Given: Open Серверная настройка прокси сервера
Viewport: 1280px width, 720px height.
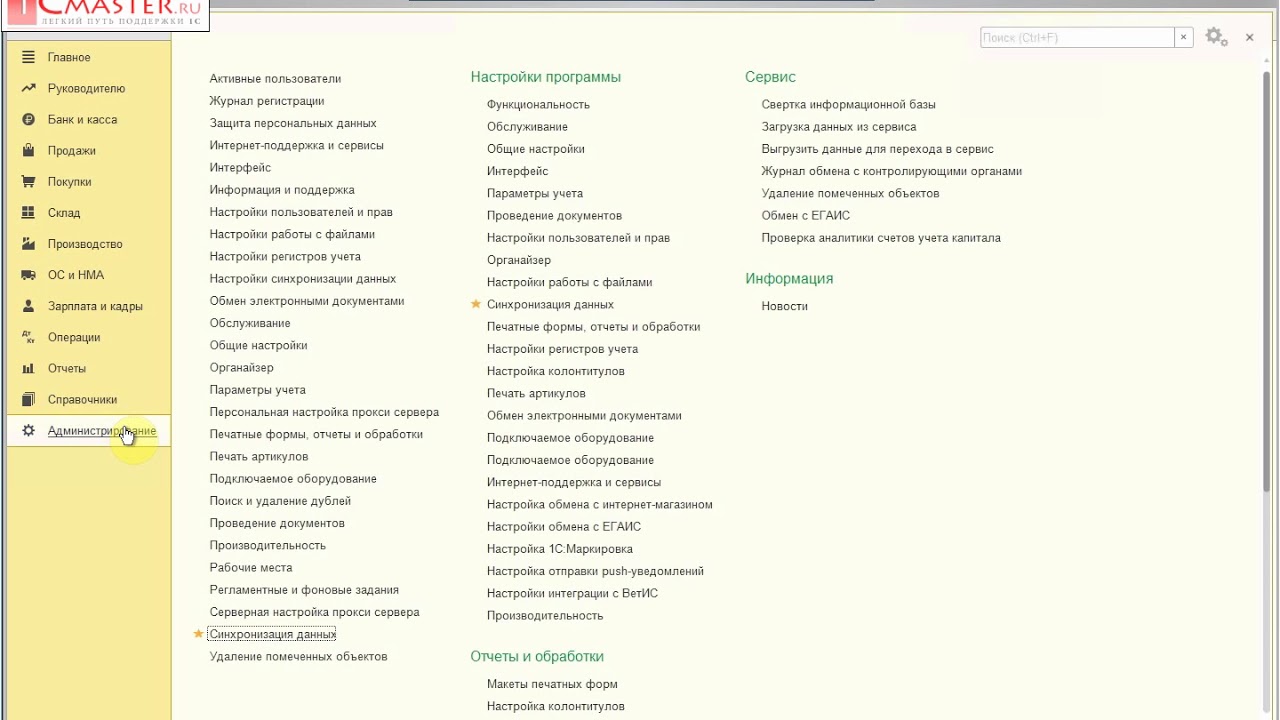Looking at the screenshot, I should point(314,612).
